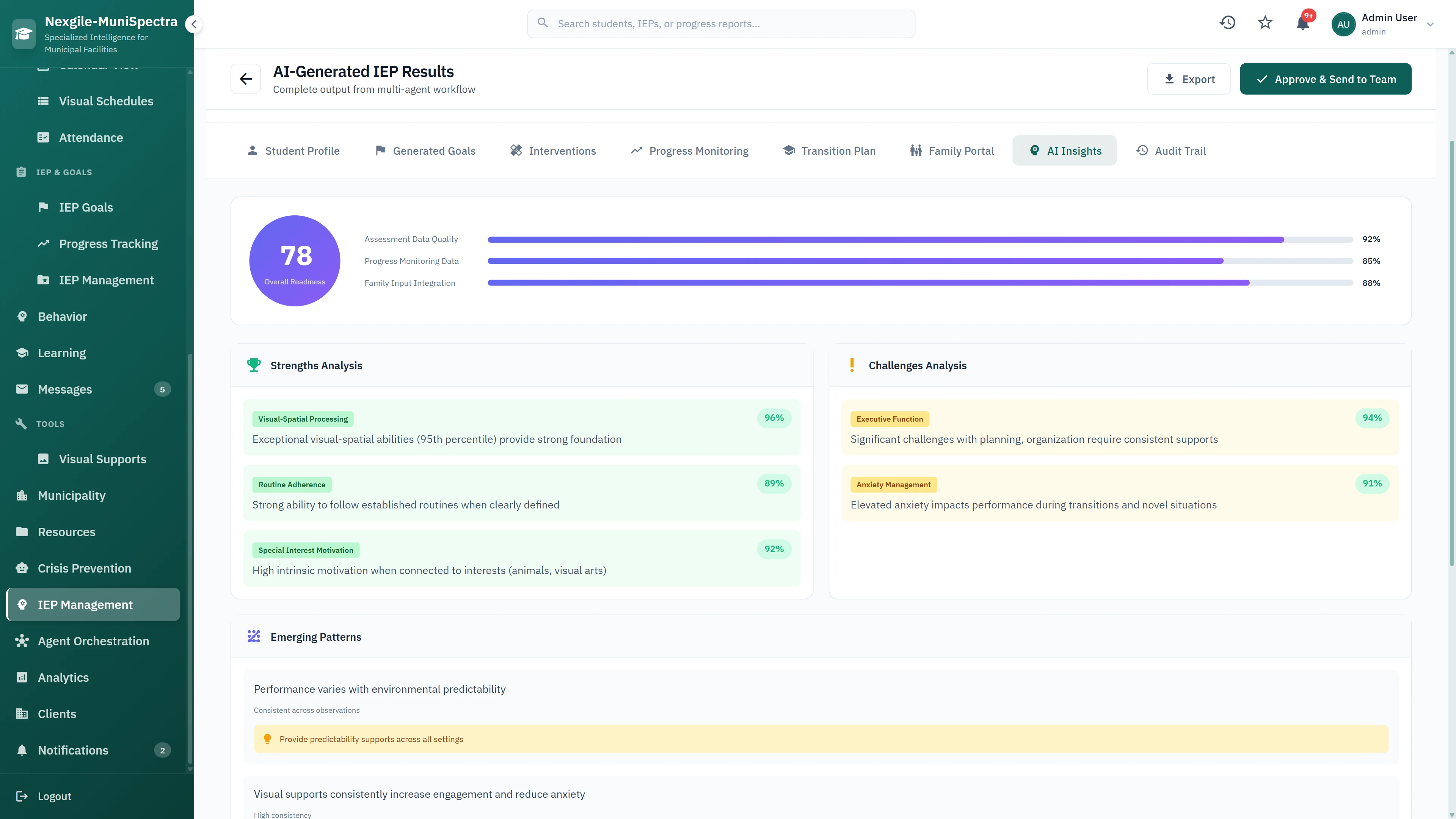Open the Analytics section
Image resolution: width=1456 pixels, height=819 pixels.
coord(62,677)
